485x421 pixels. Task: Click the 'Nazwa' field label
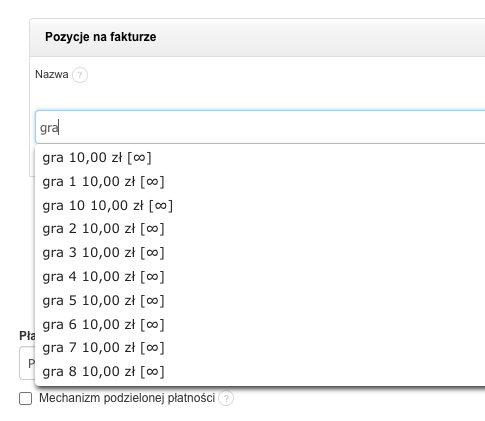tap(52, 74)
